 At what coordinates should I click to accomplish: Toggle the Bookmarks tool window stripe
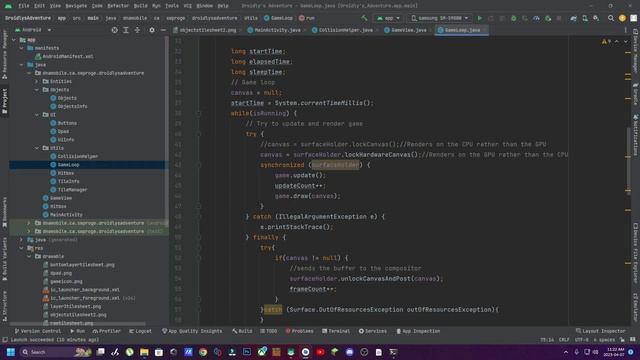4,212
